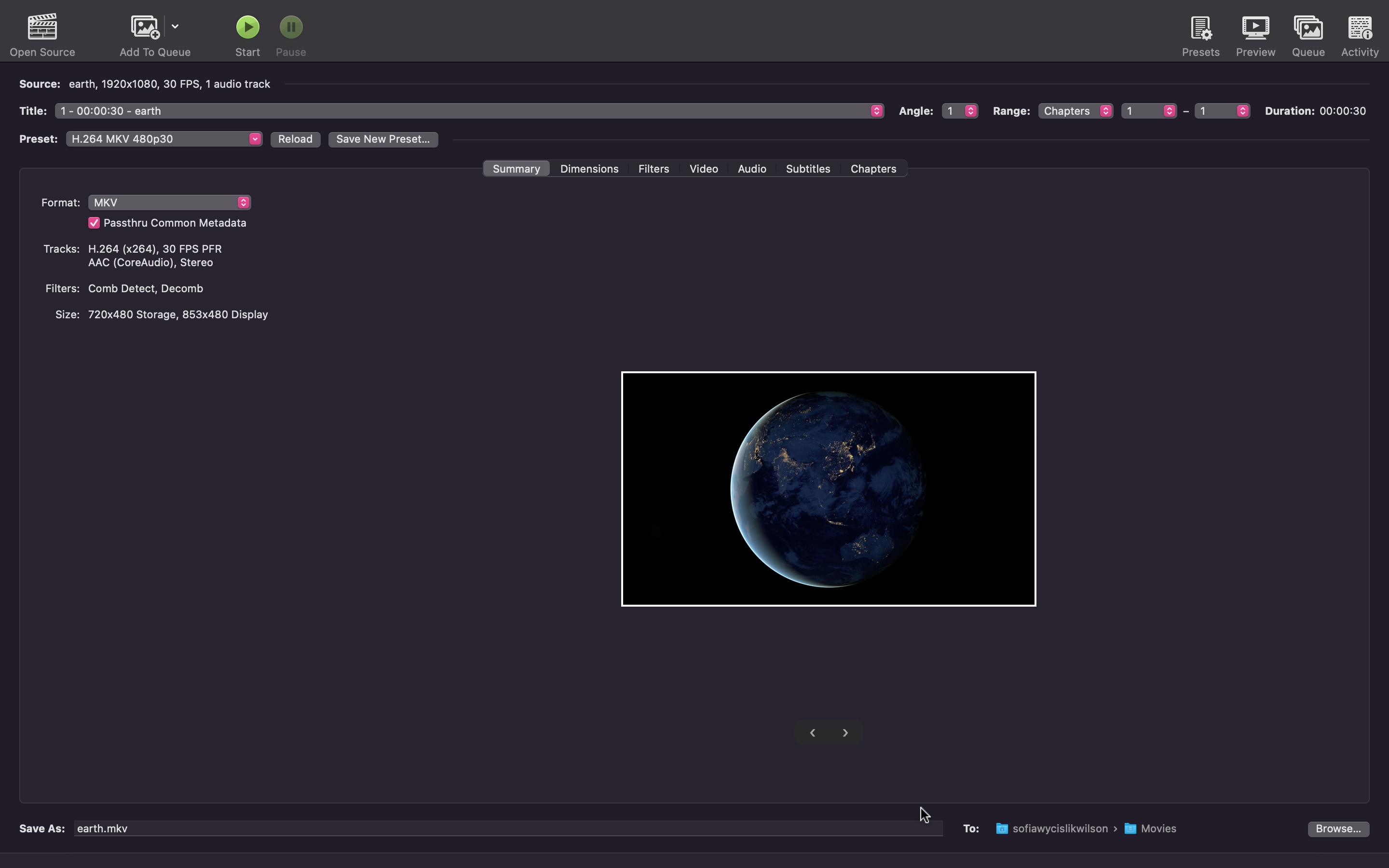Open the Range type Chapters dropdown
1389x868 pixels.
click(x=1076, y=111)
